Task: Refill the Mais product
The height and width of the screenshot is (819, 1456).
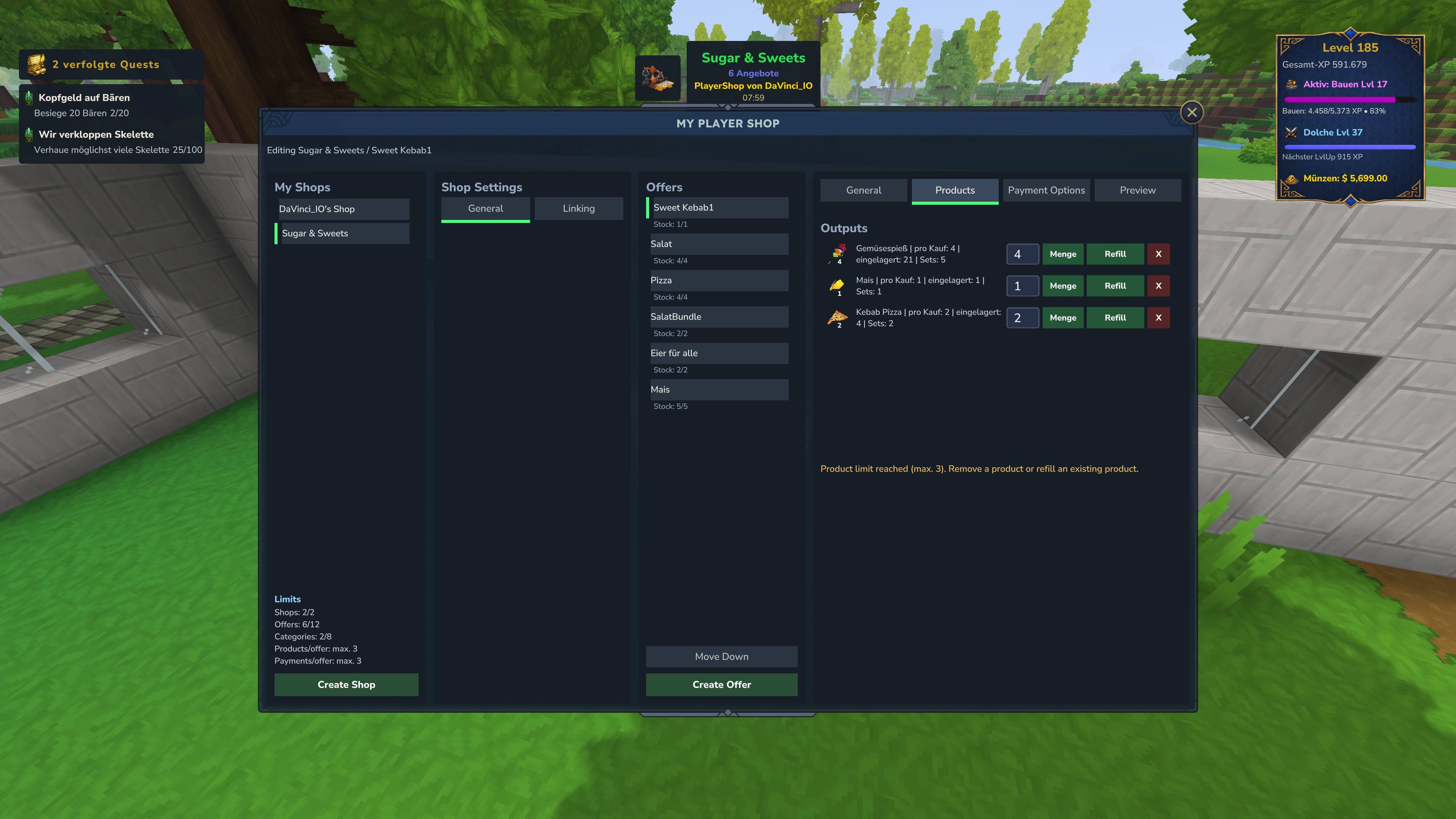Action: pos(1115,286)
